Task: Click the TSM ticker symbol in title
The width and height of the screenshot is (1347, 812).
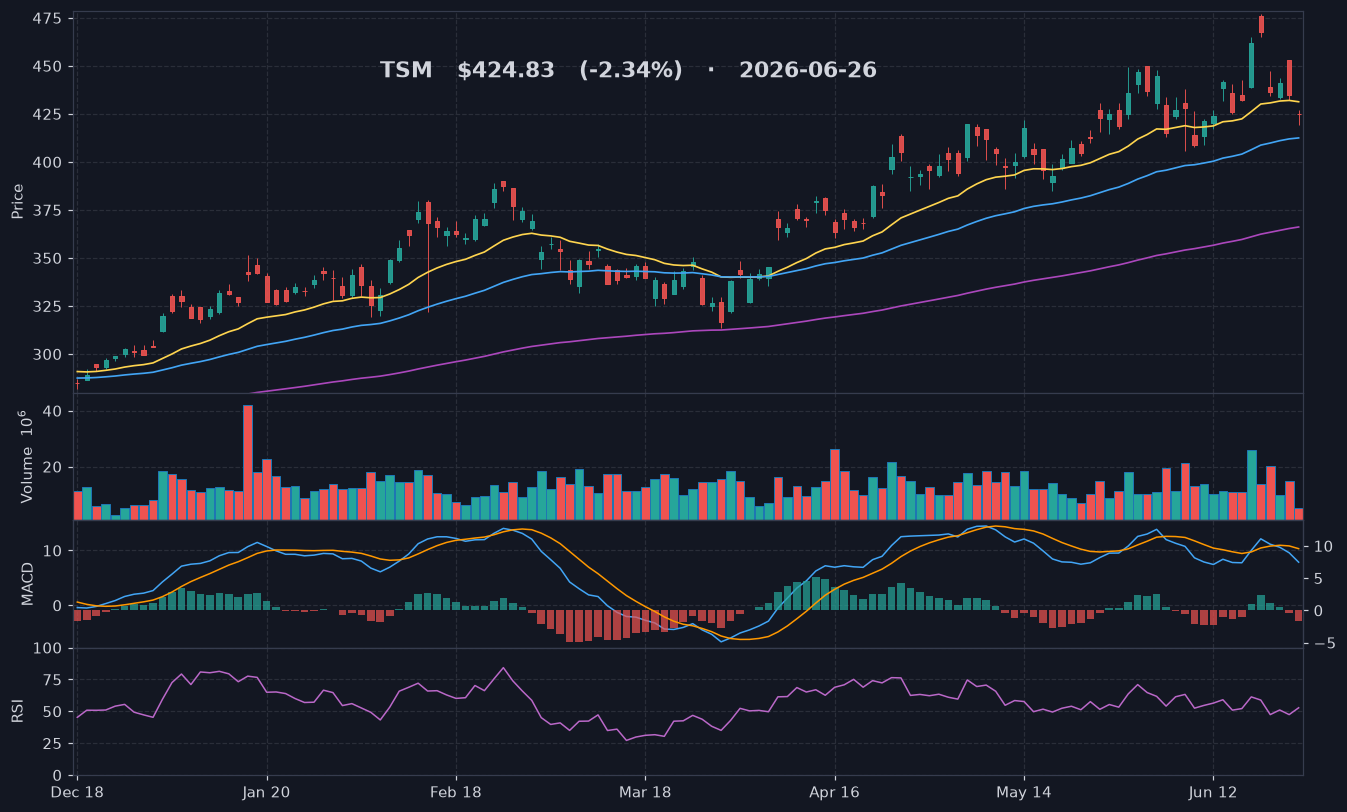Action: point(406,70)
